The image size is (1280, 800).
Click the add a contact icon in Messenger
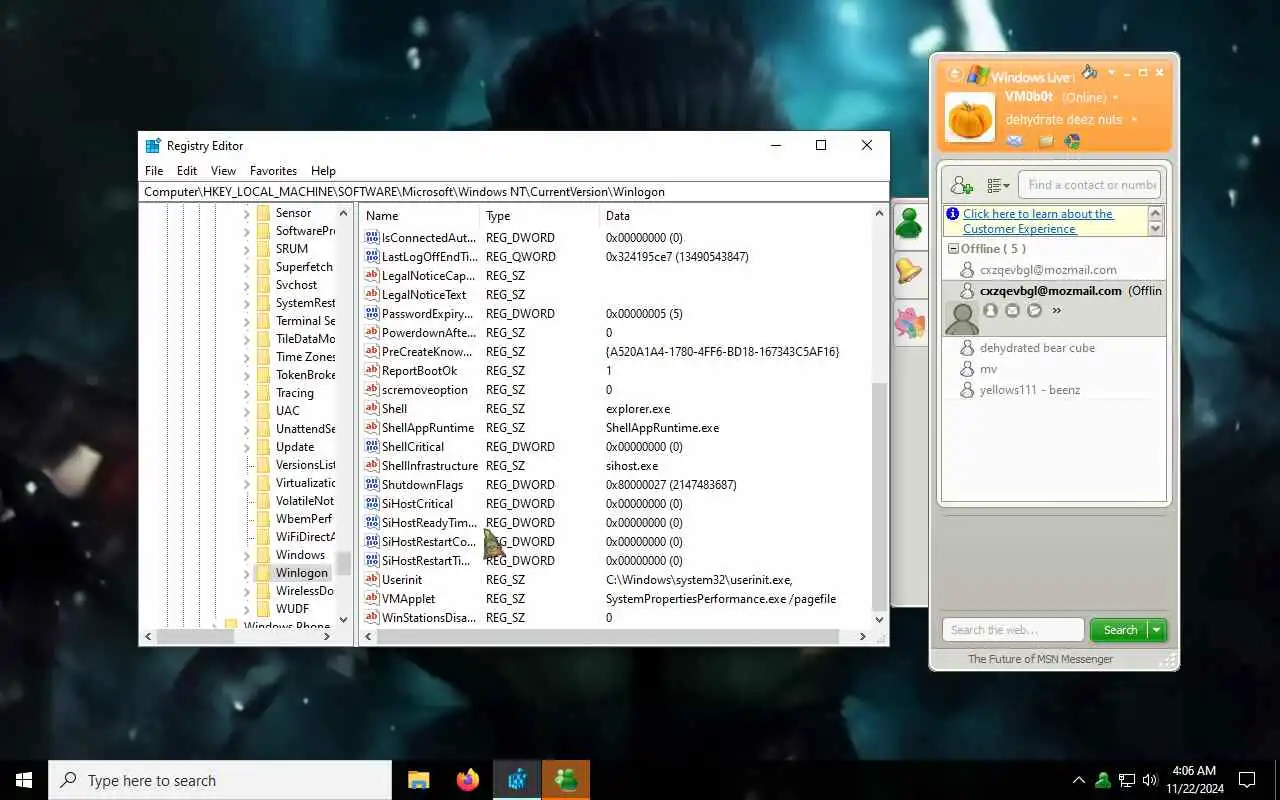click(961, 185)
